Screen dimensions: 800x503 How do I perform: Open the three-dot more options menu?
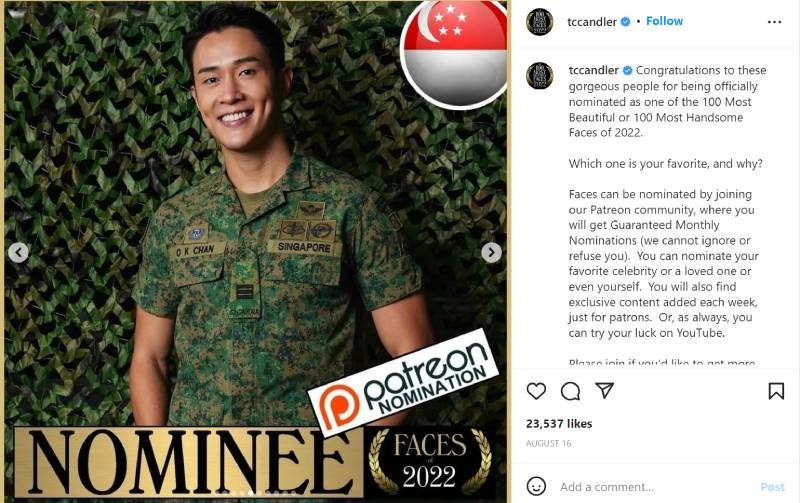pos(774,22)
